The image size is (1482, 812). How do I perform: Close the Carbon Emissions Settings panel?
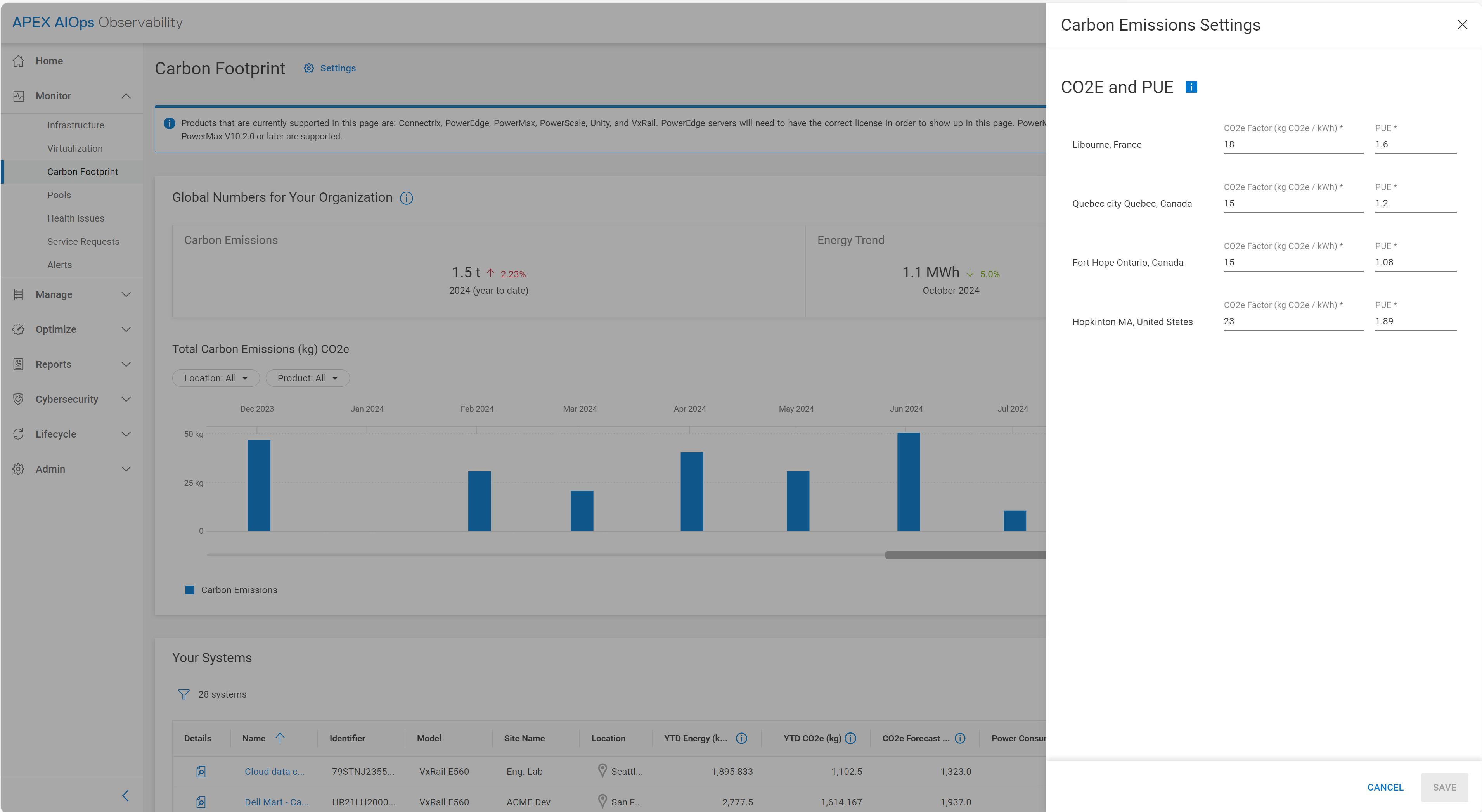[x=1462, y=25]
